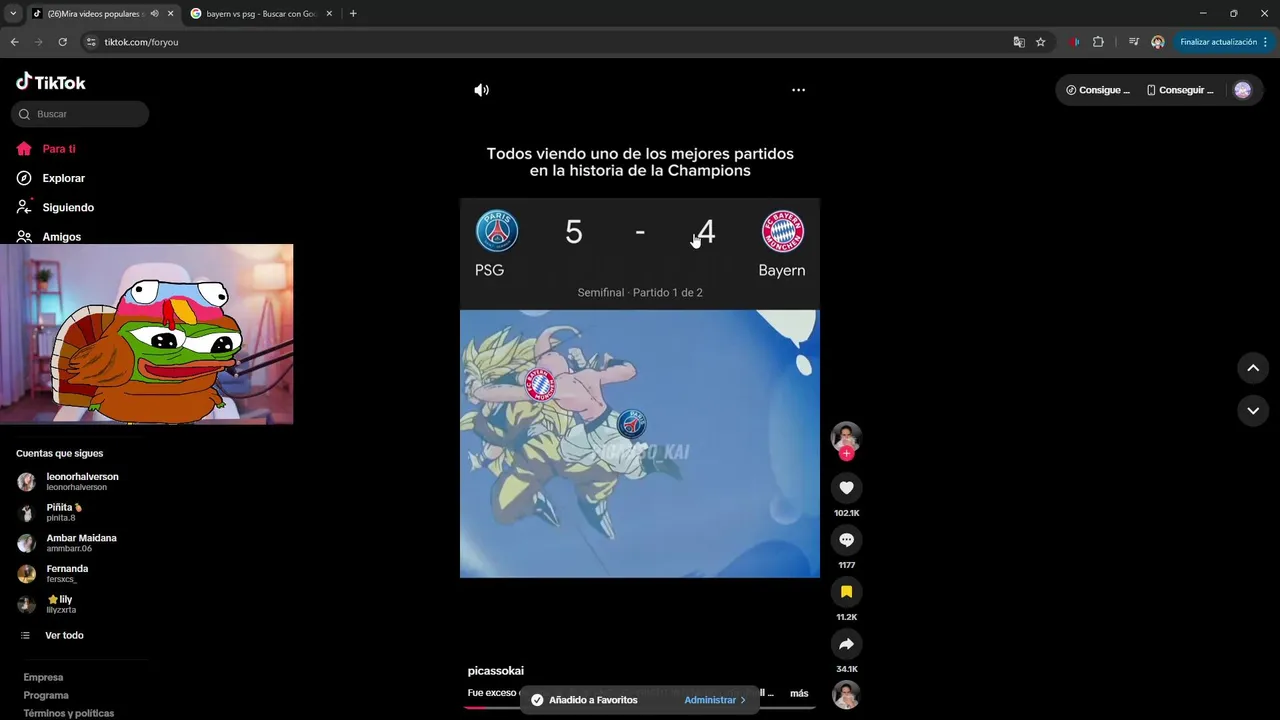The height and width of the screenshot is (720, 1280).
Task: Mute tab audio via speaker indicator
Action: tap(154, 14)
